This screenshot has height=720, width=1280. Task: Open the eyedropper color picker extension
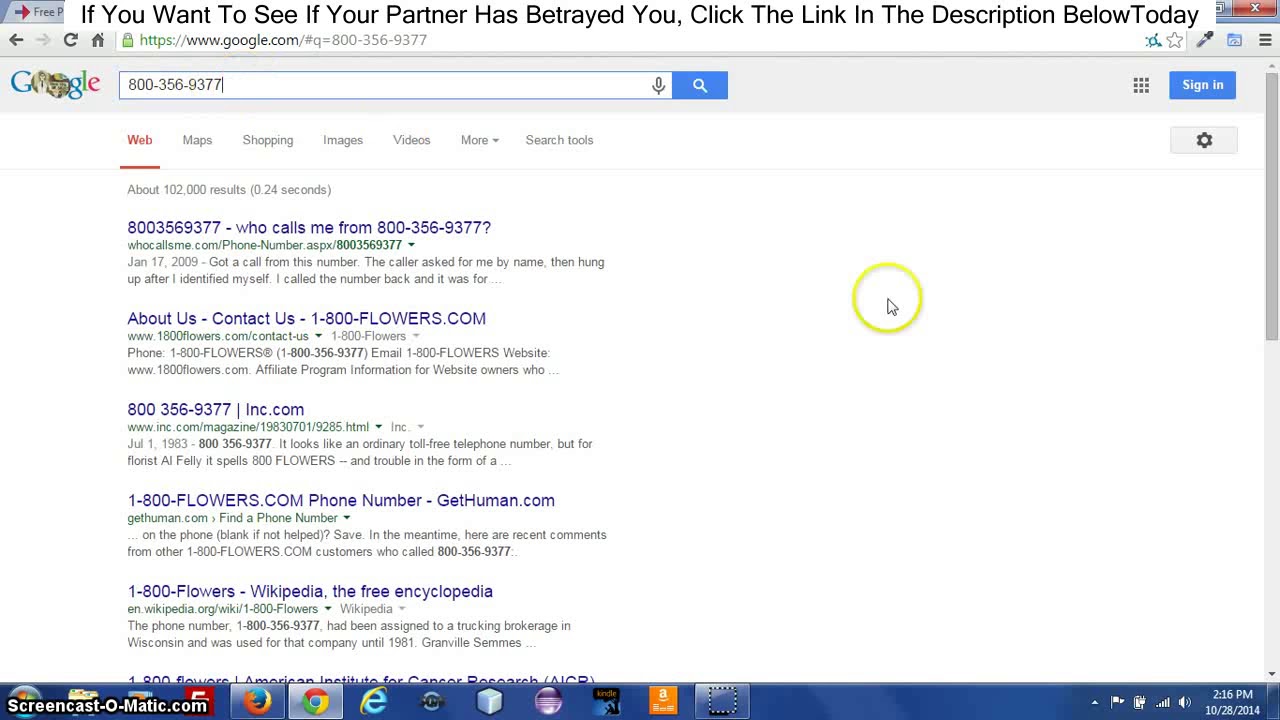[x=1205, y=40]
